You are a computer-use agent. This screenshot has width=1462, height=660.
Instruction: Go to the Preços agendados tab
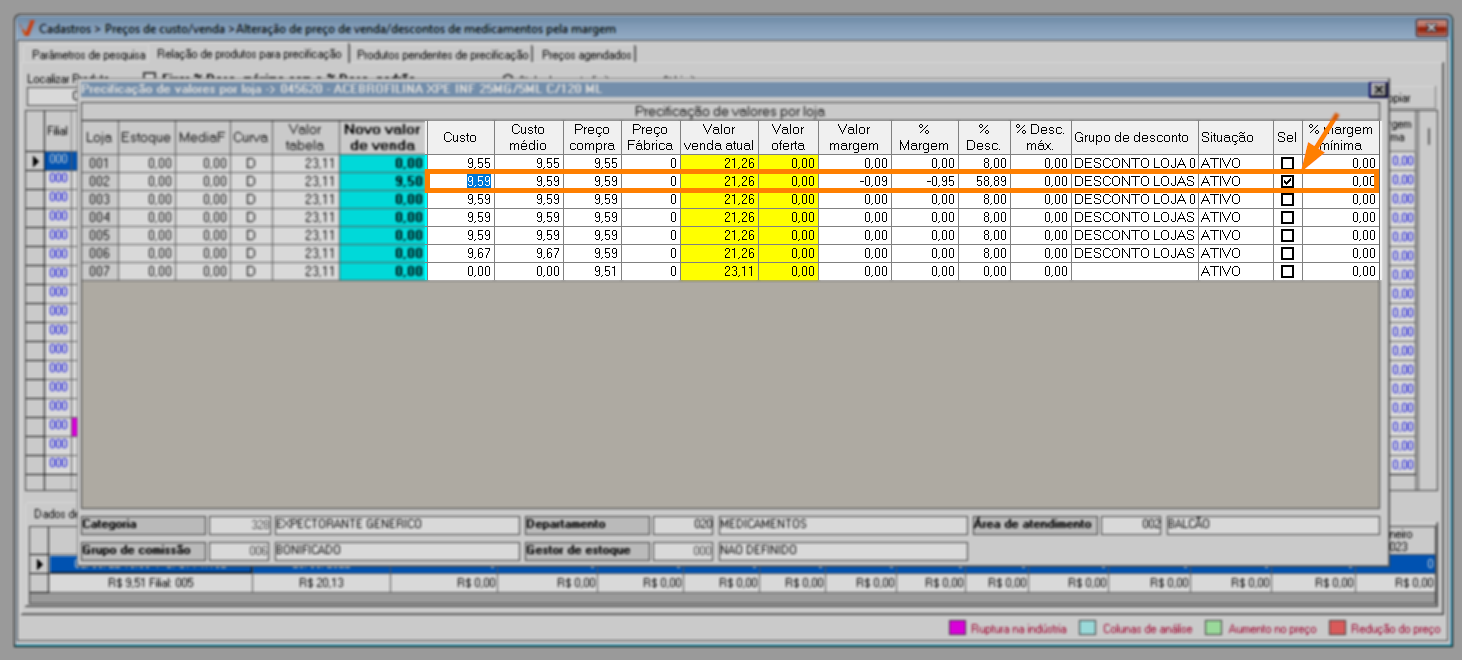click(x=585, y=54)
